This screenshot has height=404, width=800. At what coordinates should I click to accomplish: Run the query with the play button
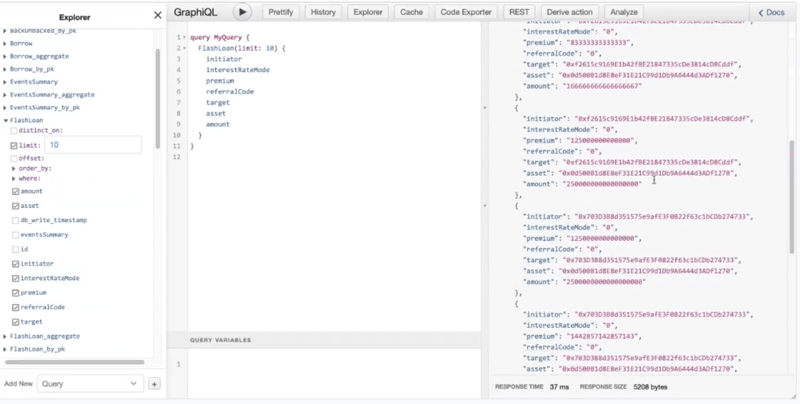(x=242, y=12)
